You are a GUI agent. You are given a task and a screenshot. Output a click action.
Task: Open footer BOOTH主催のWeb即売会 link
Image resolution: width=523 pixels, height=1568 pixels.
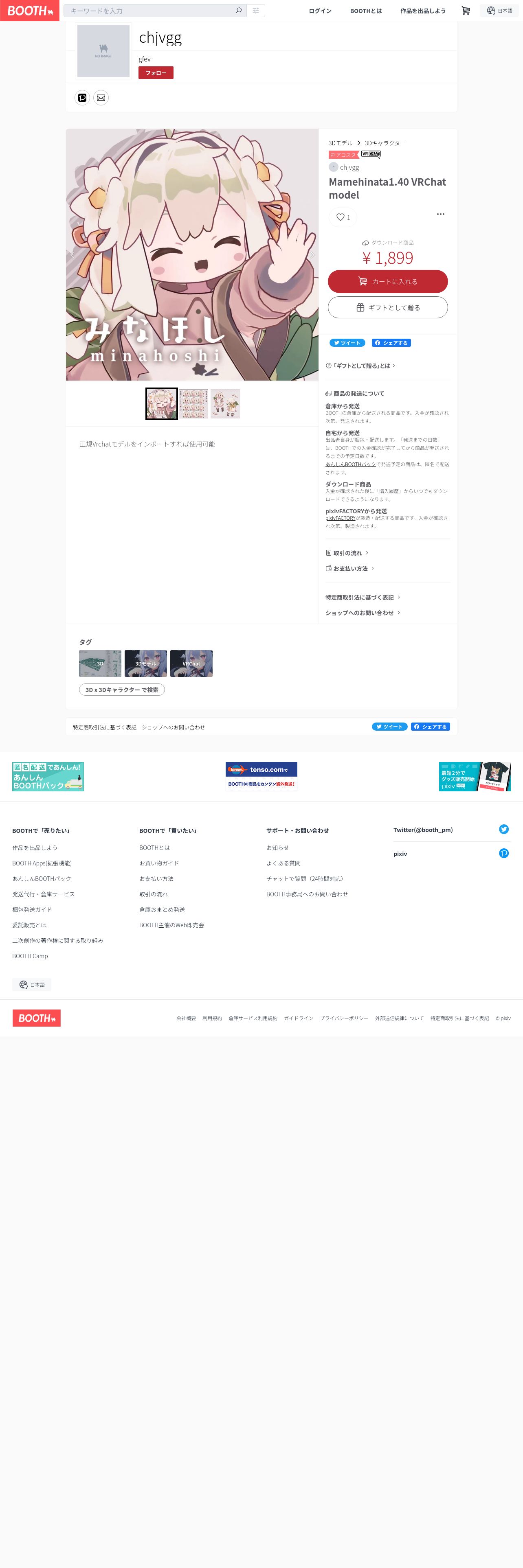tap(172, 924)
